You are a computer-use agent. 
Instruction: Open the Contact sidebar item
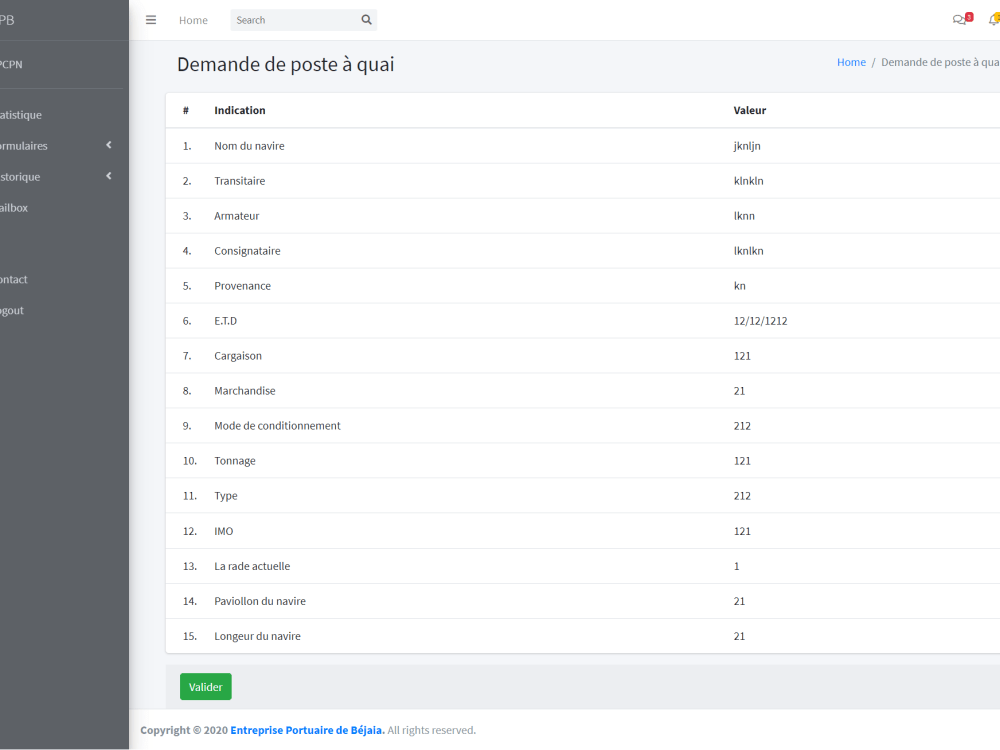point(13,279)
